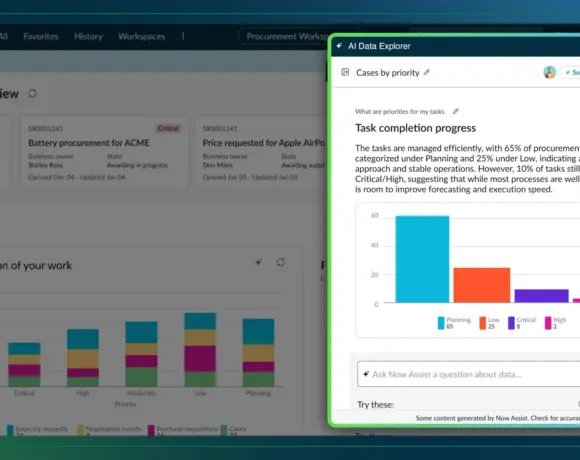Select the Critical legend swatch

pos(511,323)
